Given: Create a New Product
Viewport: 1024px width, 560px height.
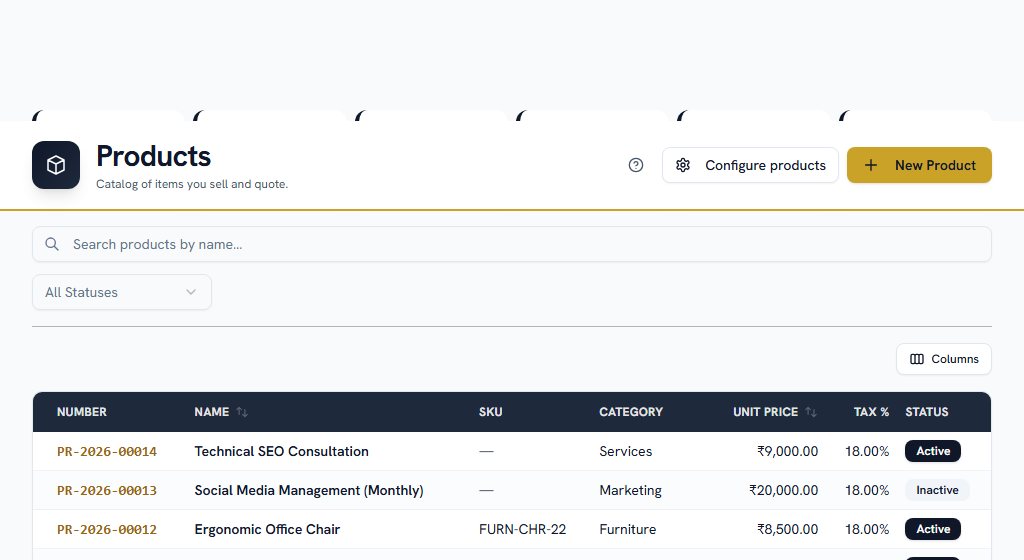Looking at the screenshot, I should pyautogui.click(x=920, y=165).
